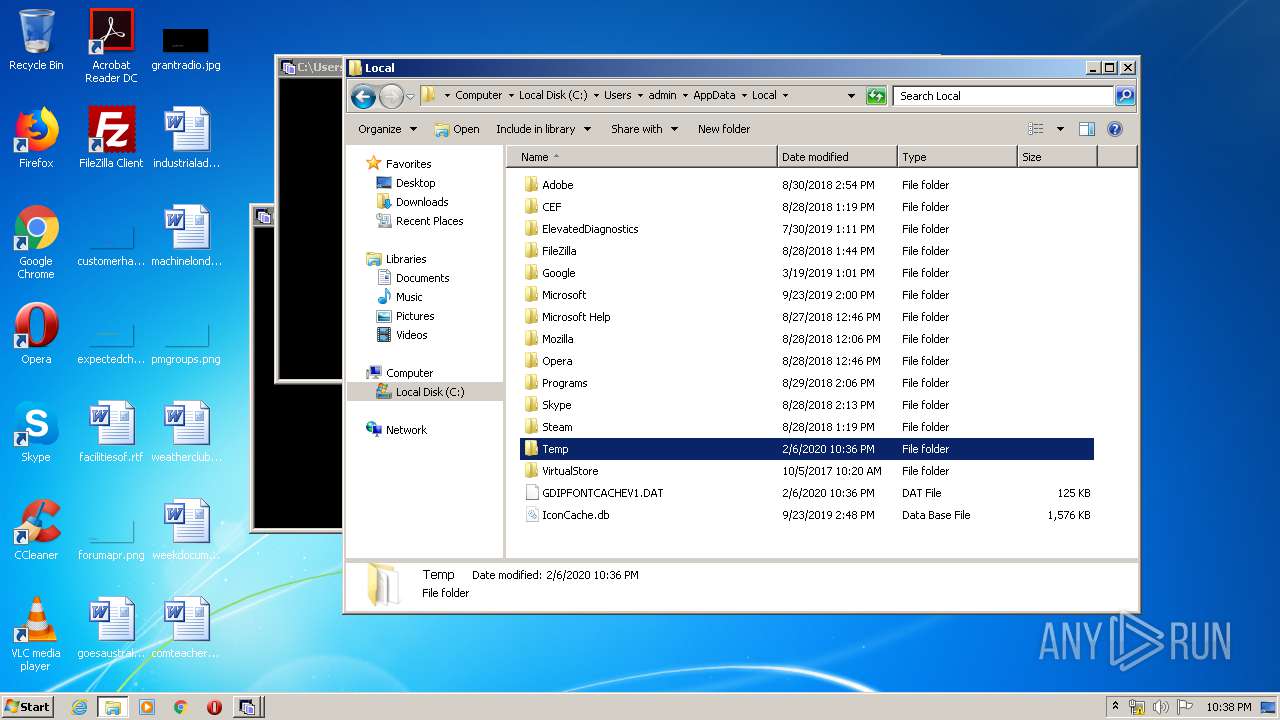Click the Change your view icon
The image size is (1280, 720).
[x=1036, y=129]
